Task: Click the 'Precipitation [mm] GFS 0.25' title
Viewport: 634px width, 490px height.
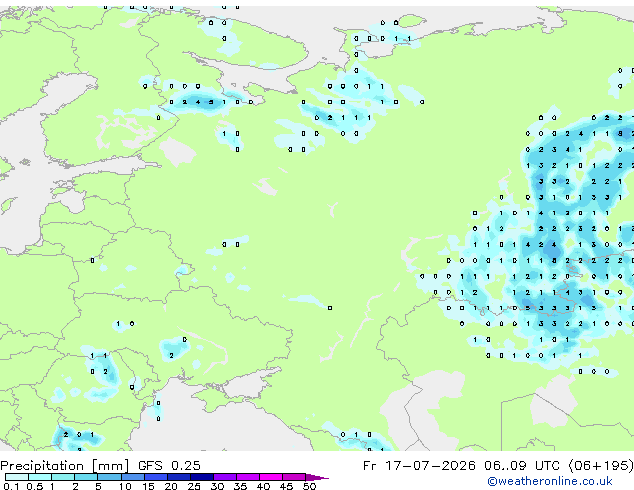Action: tap(100, 466)
